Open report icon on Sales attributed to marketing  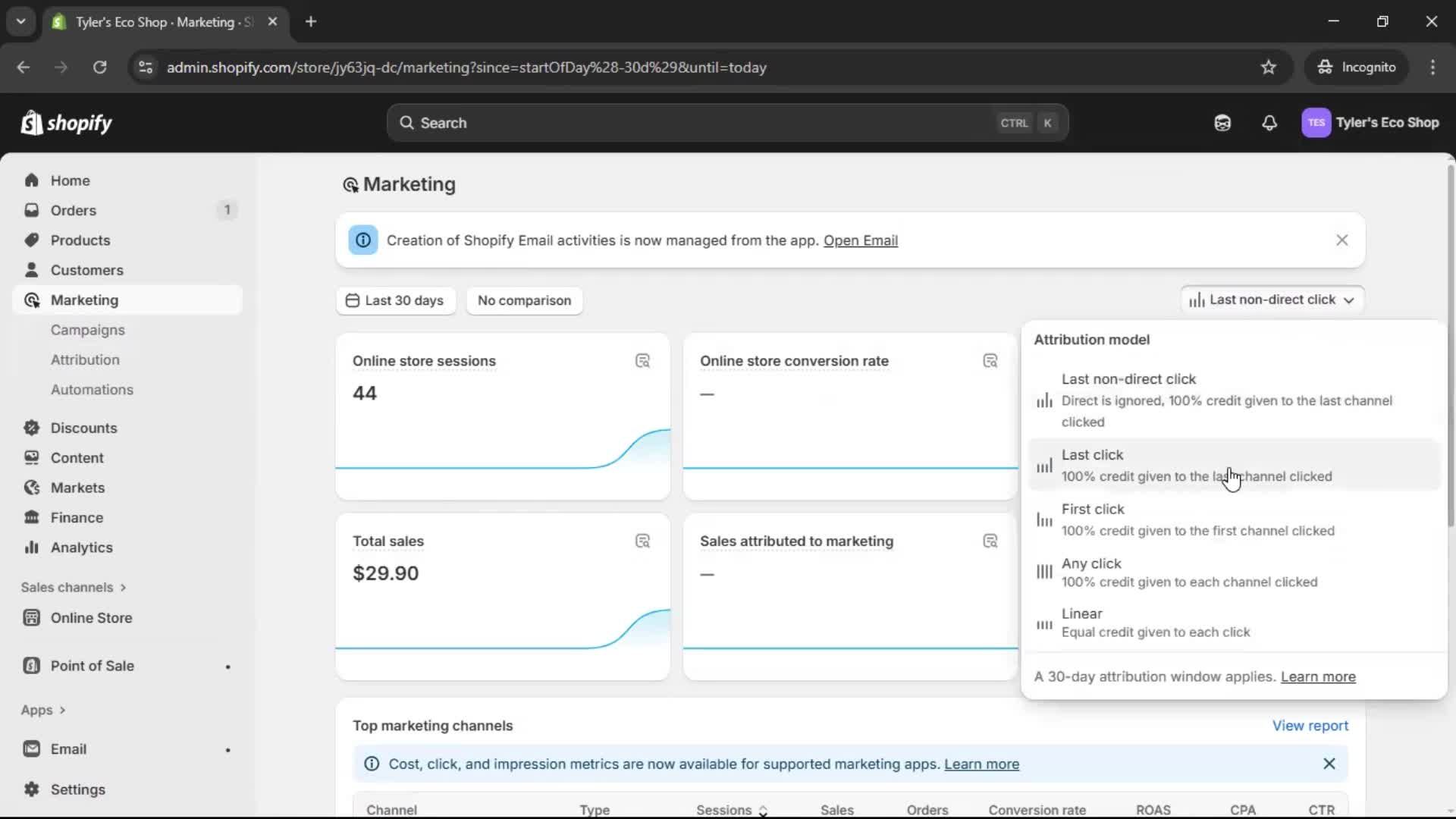(990, 541)
